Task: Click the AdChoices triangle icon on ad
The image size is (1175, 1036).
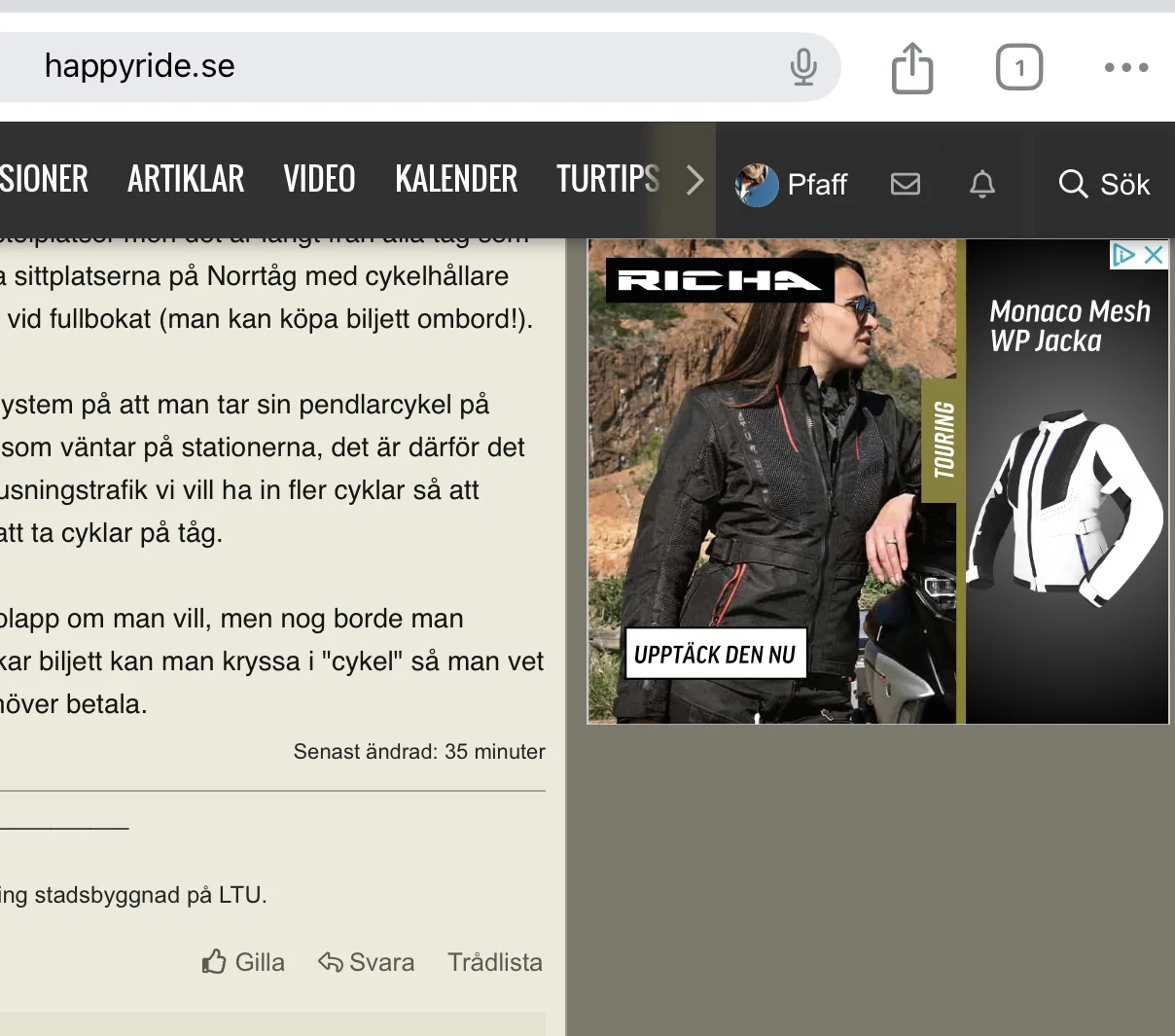Action: coord(1123,255)
